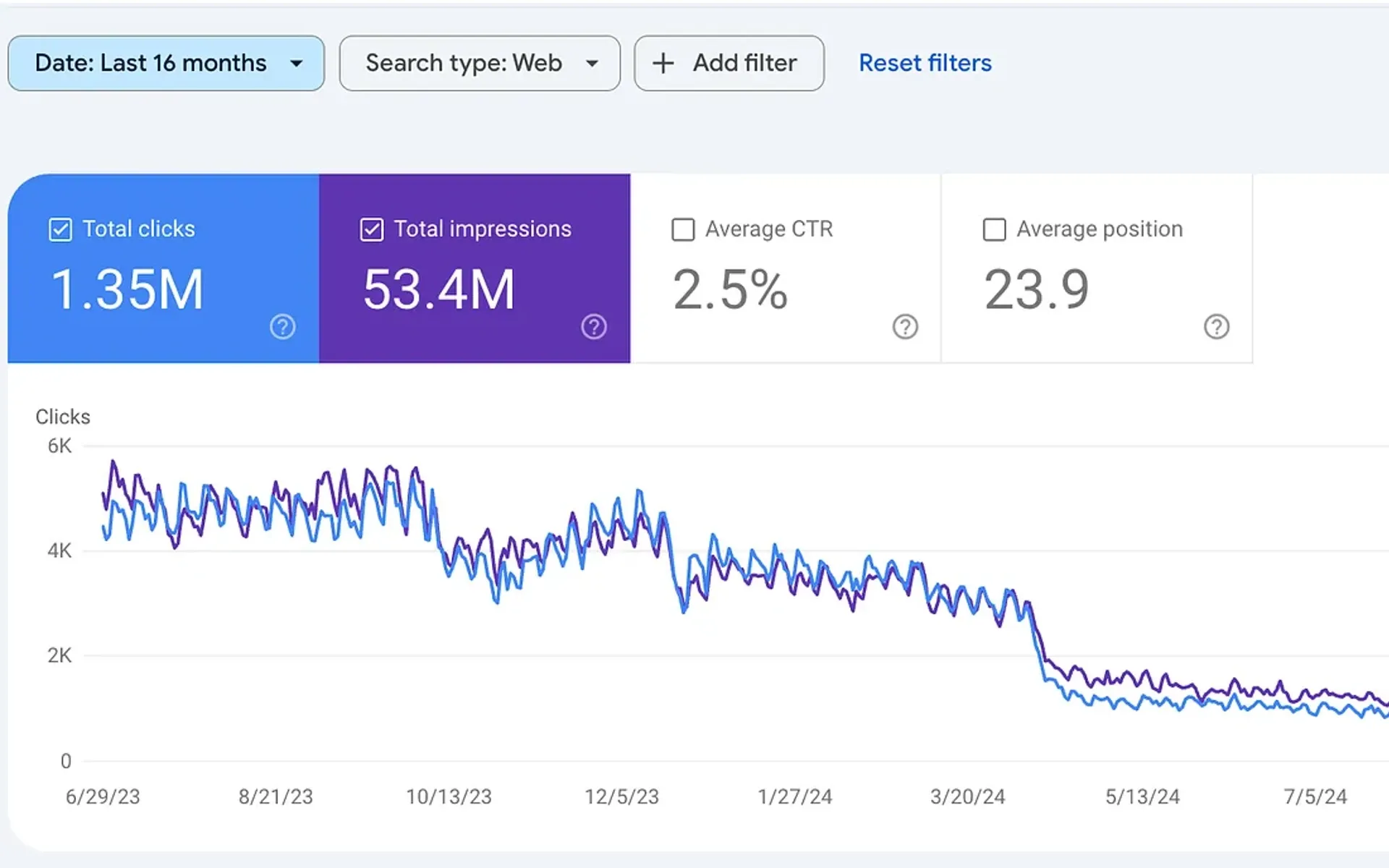Click the Add filter button
The width and height of the screenshot is (1389, 868).
tap(729, 63)
